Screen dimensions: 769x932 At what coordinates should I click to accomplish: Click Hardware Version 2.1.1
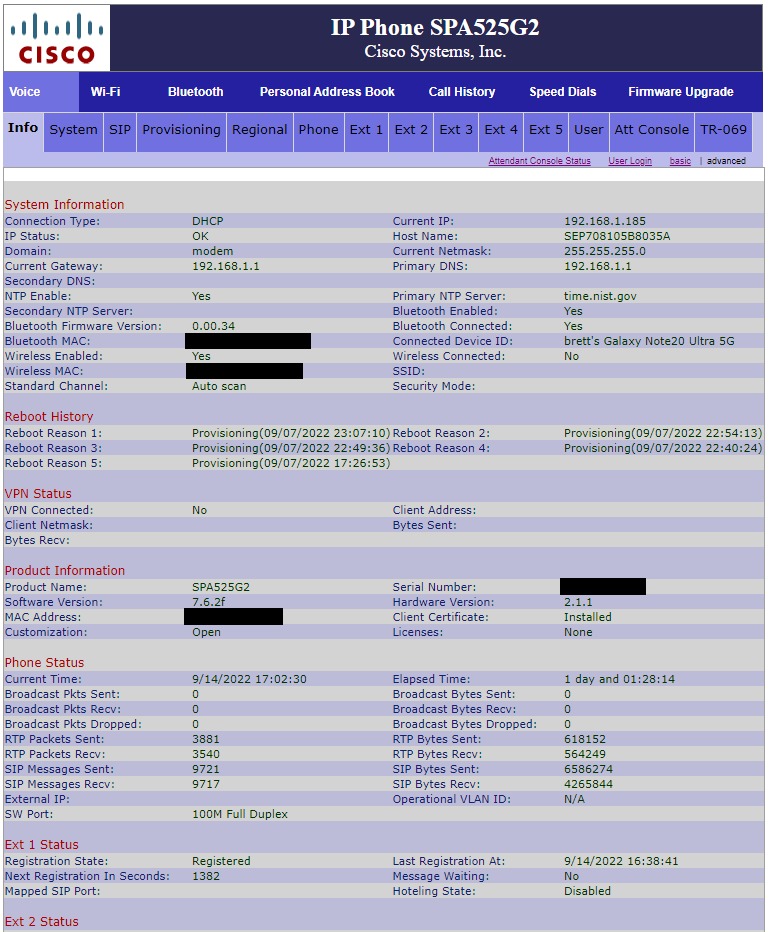tap(578, 602)
